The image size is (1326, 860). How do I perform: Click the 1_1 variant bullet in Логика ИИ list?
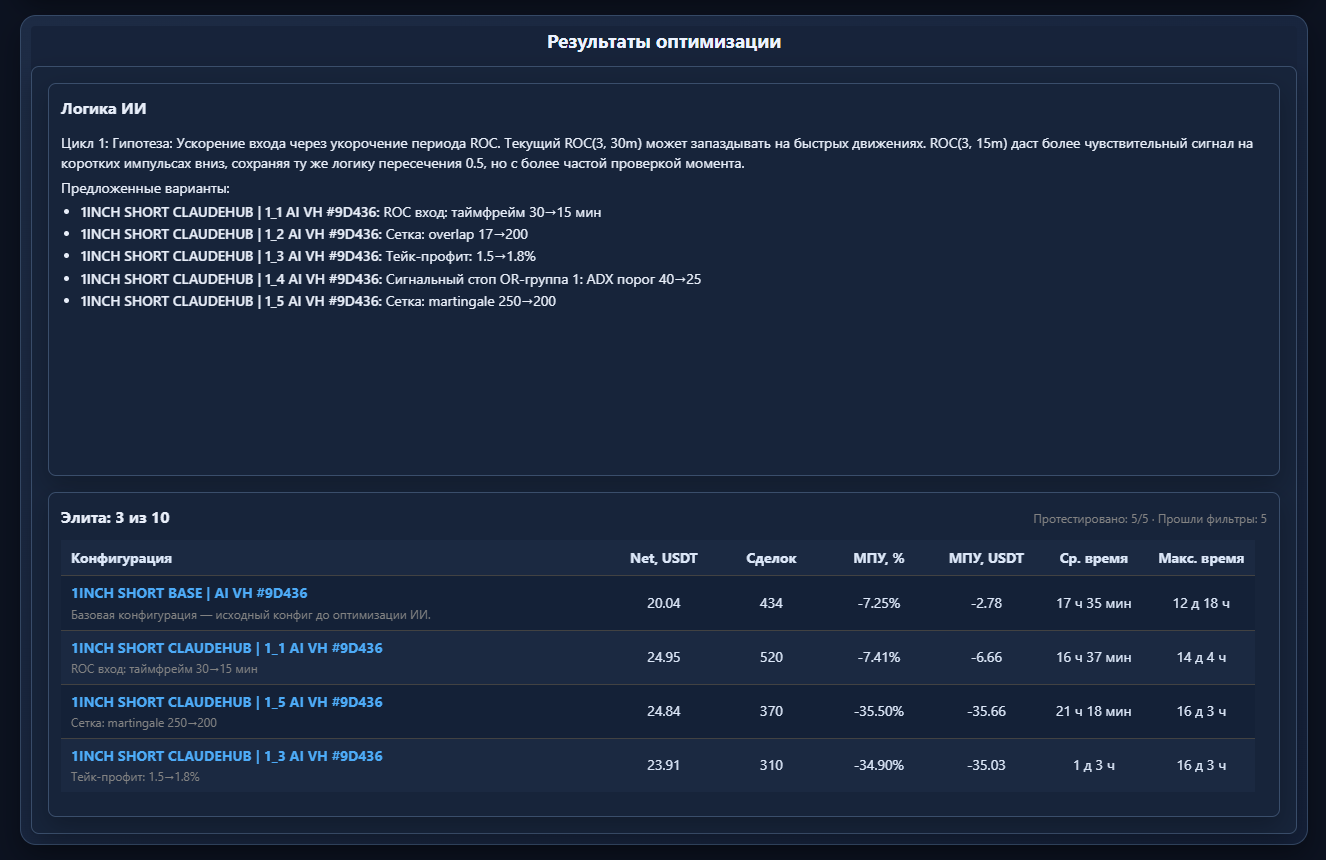[340, 212]
